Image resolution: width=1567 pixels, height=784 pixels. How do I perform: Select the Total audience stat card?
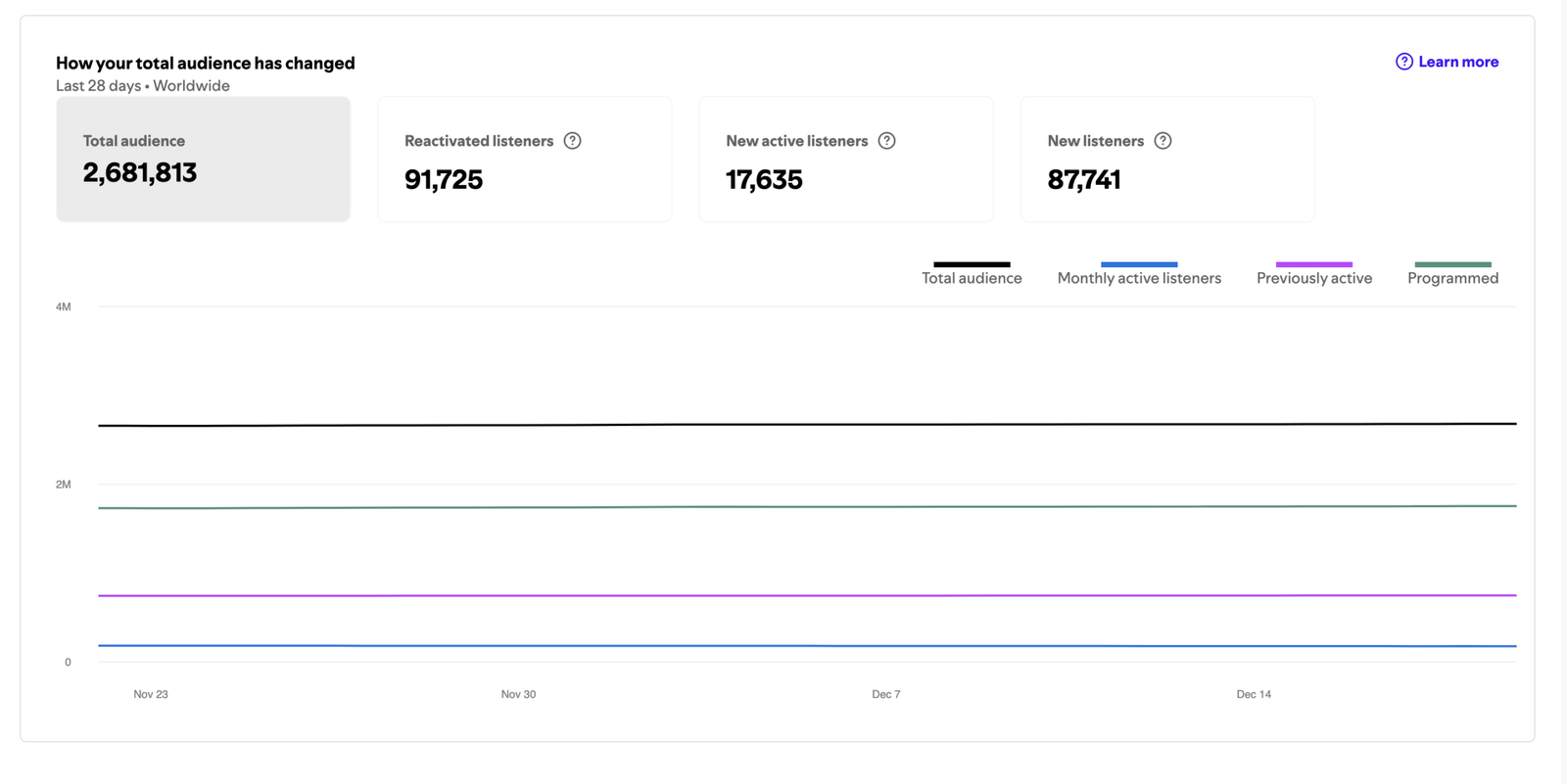tap(203, 160)
